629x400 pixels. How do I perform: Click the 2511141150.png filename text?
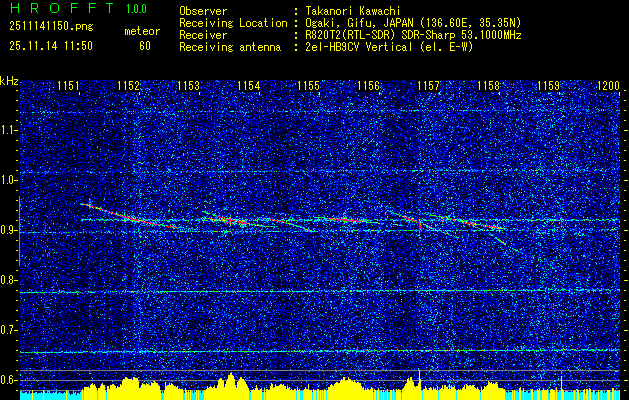tap(51, 27)
